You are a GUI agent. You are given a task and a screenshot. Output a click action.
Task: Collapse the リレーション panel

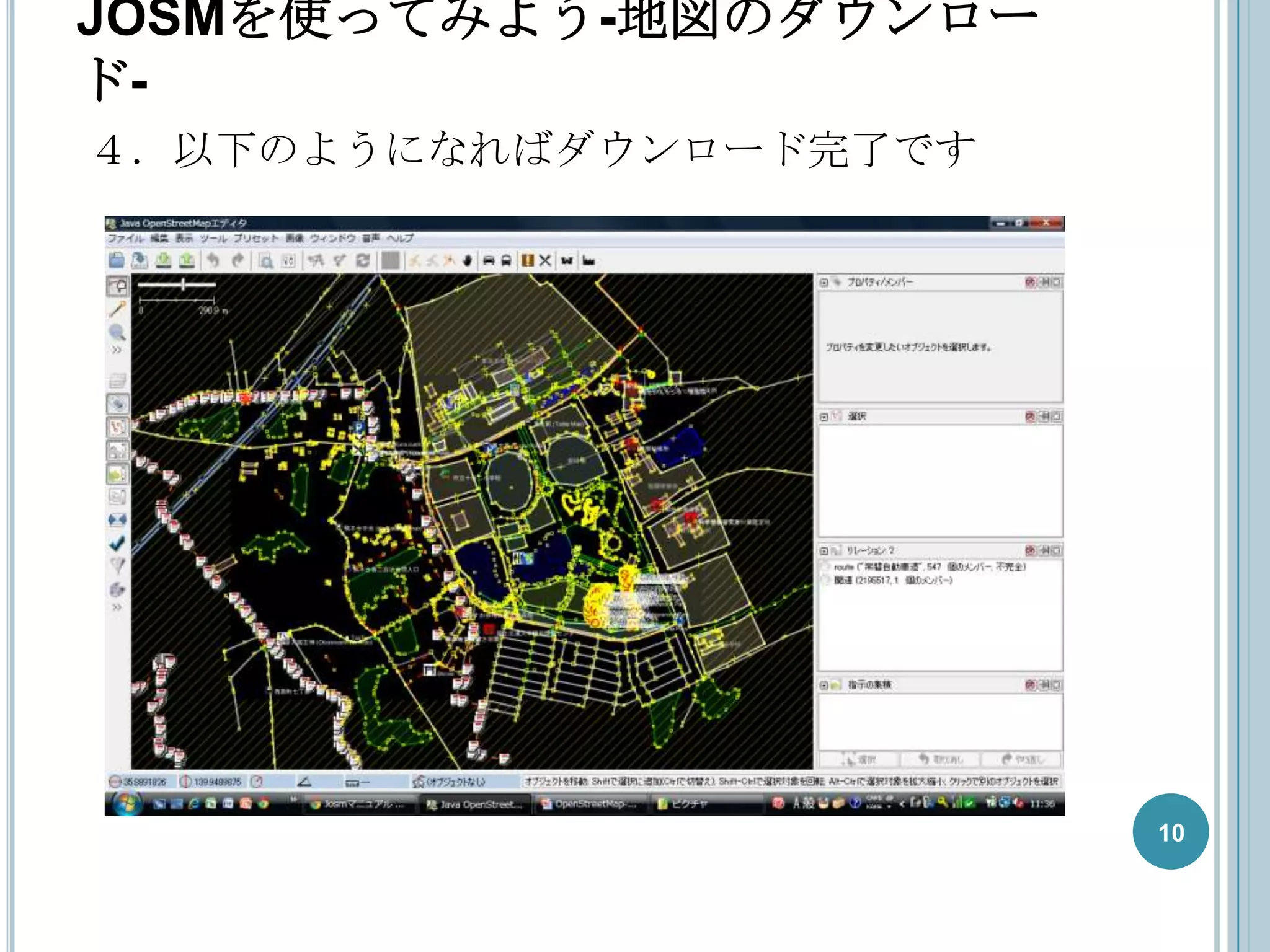pyautogui.click(x=824, y=550)
